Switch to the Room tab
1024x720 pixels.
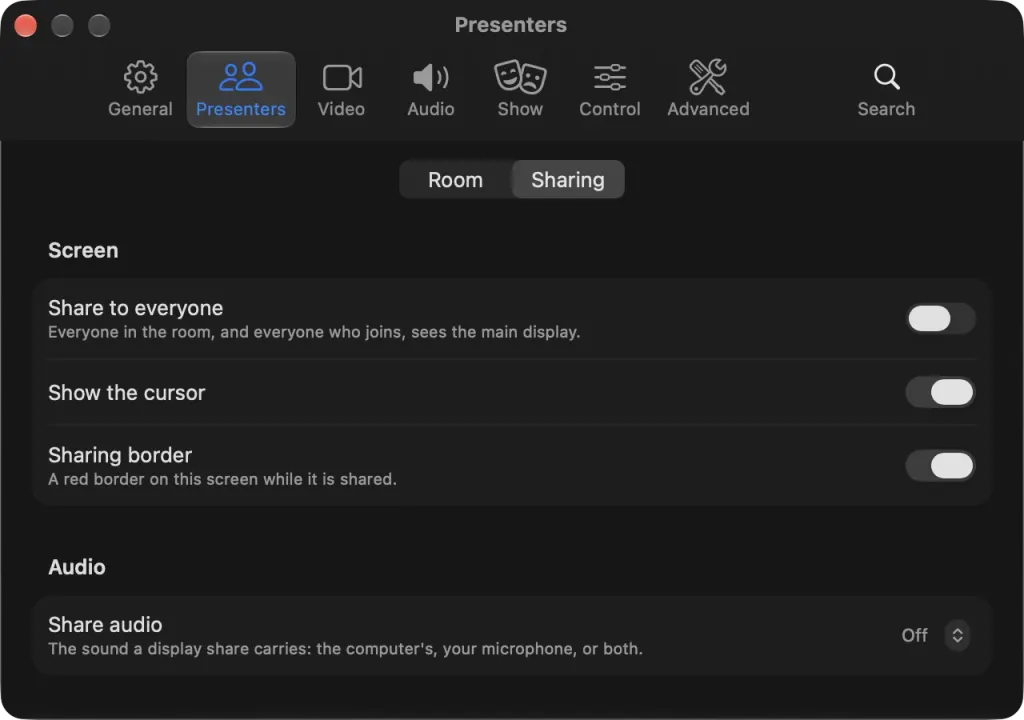[x=455, y=180]
